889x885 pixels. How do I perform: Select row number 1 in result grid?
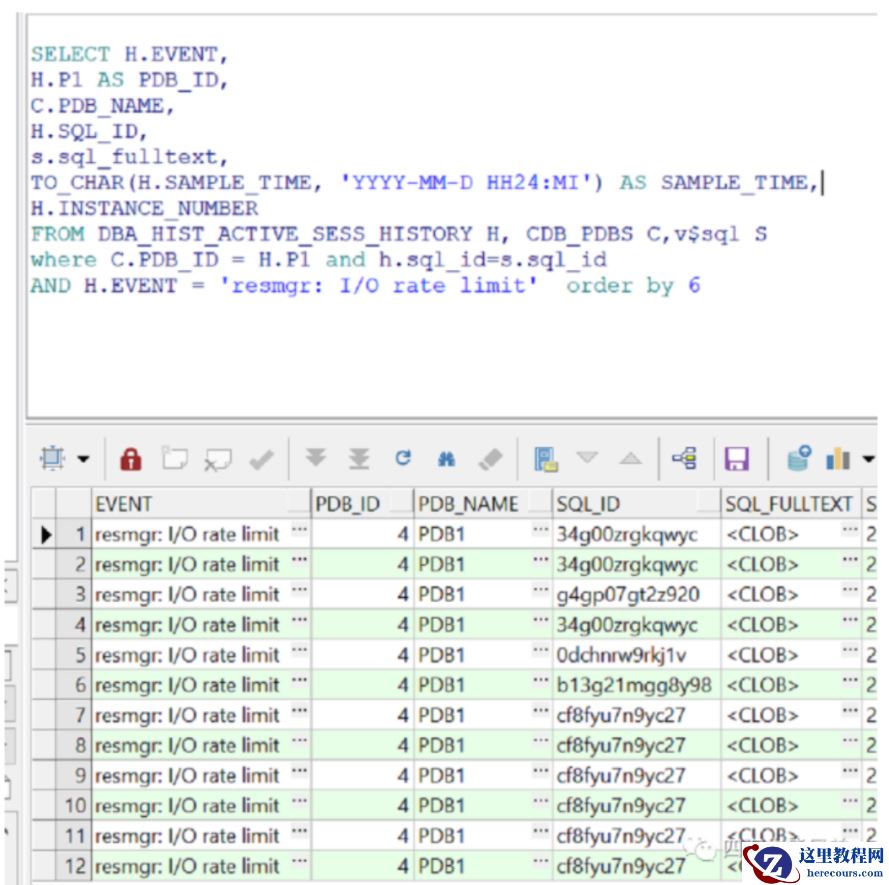(73, 534)
